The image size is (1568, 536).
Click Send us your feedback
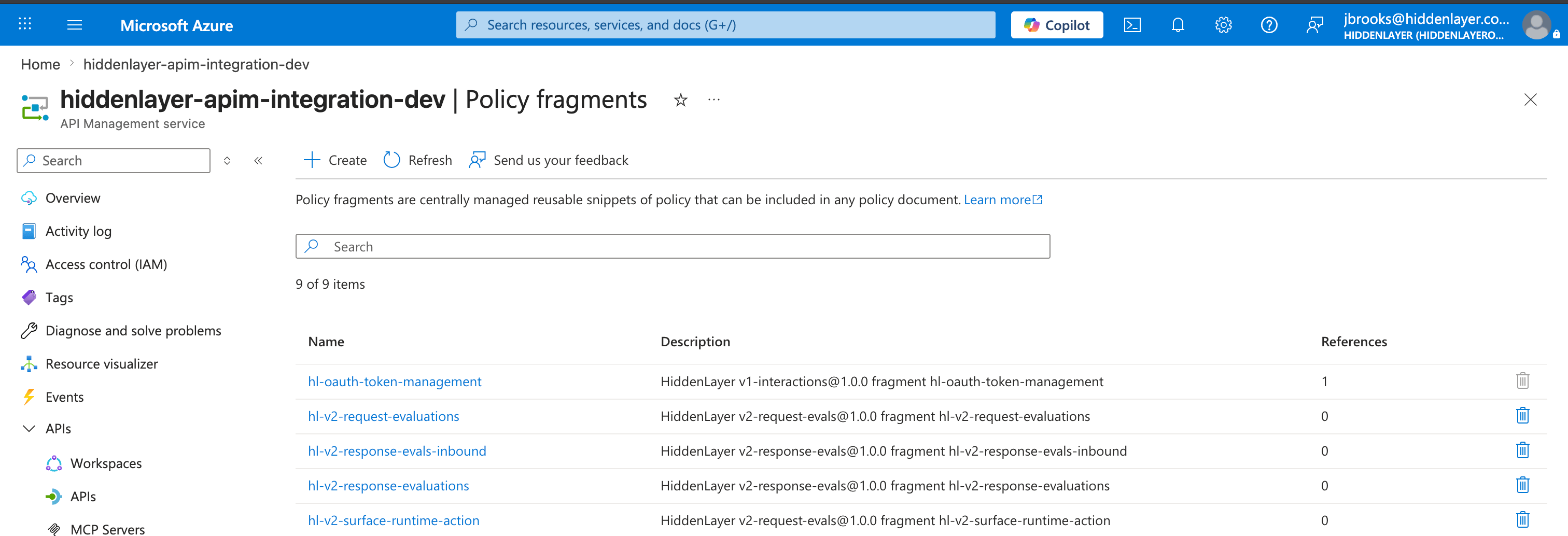(549, 160)
